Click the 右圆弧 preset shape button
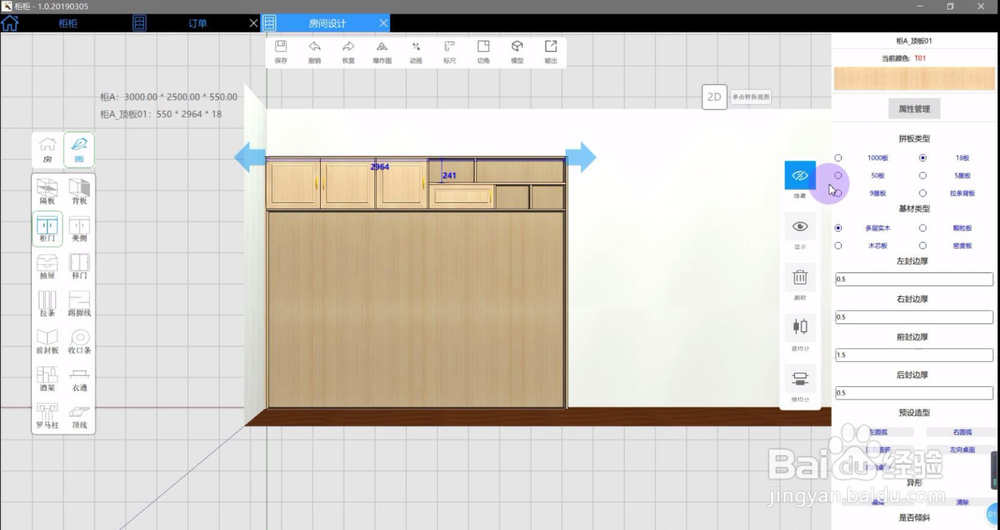1000x530 pixels. coord(961,432)
